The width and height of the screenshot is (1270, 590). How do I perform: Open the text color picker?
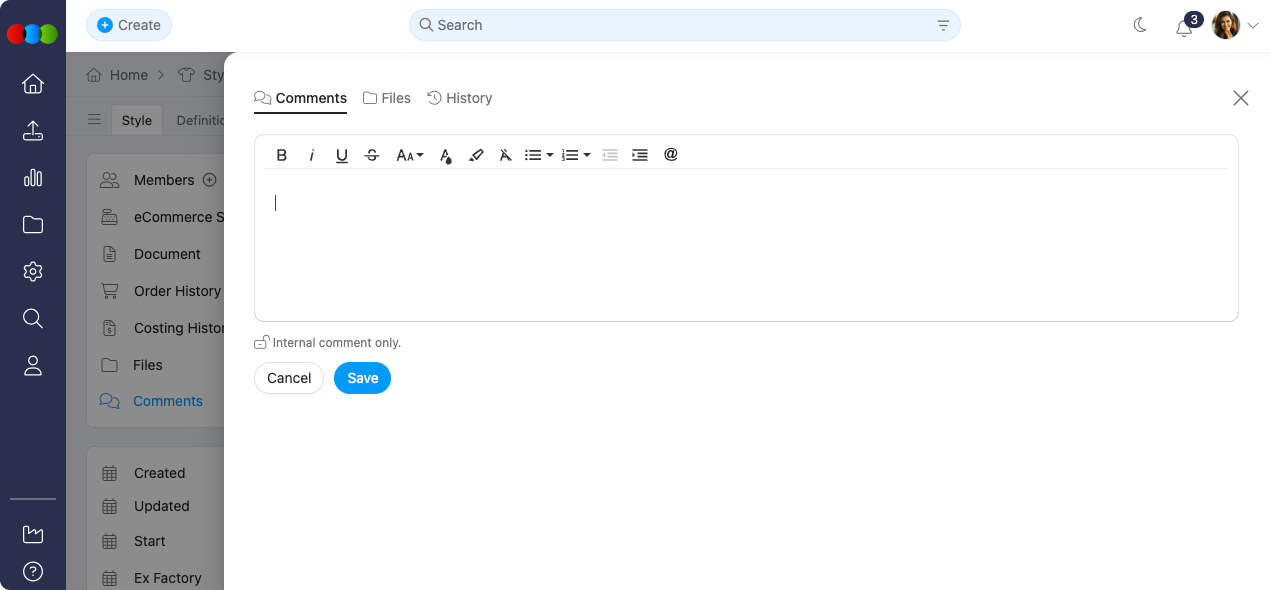pyautogui.click(x=445, y=155)
